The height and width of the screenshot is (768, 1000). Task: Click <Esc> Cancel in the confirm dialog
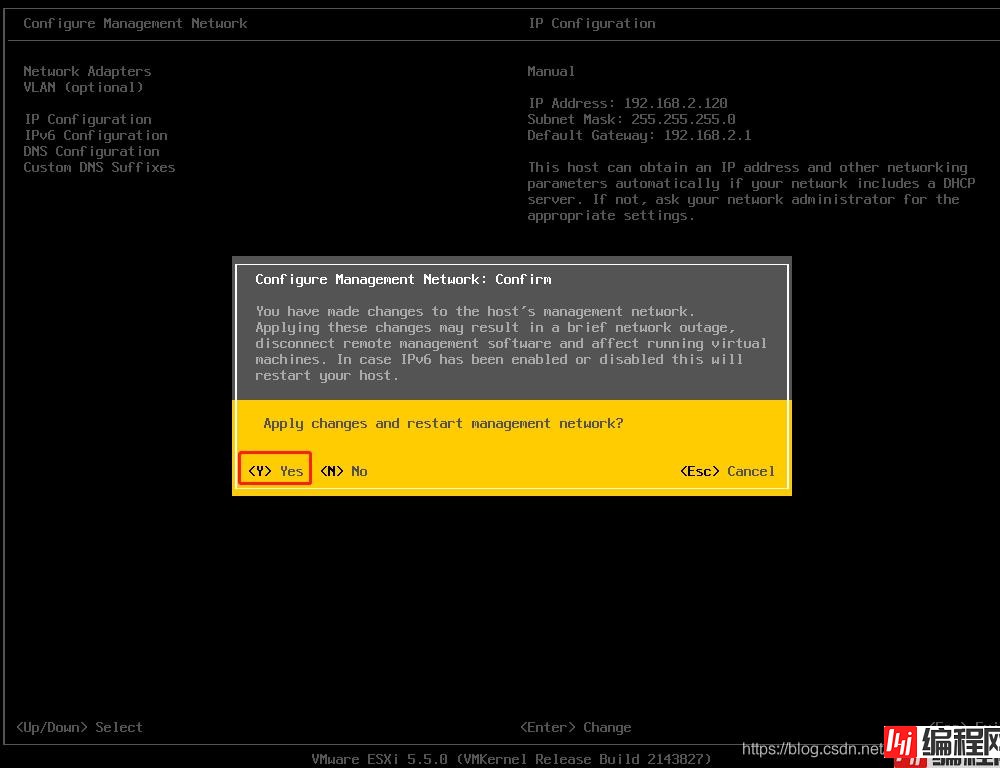(727, 471)
